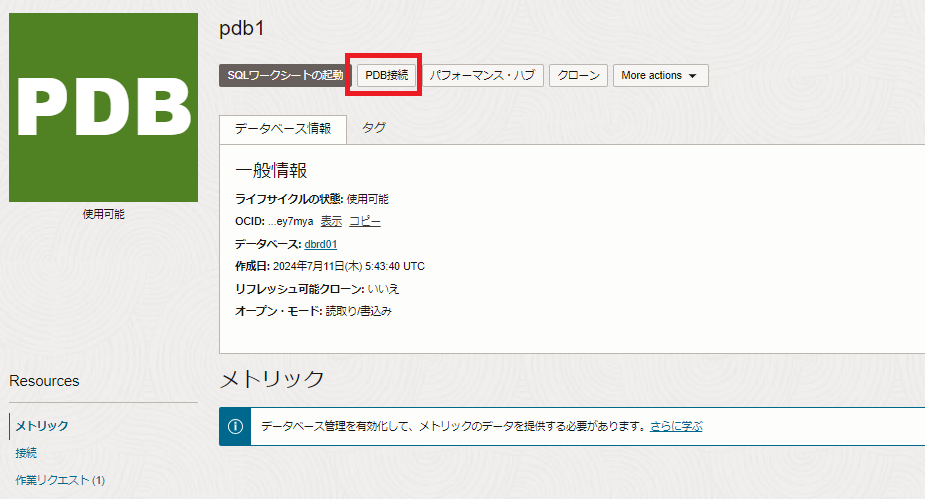Click the blue info icon in metrics banner
925x499 pixels.
pos(235,426)
